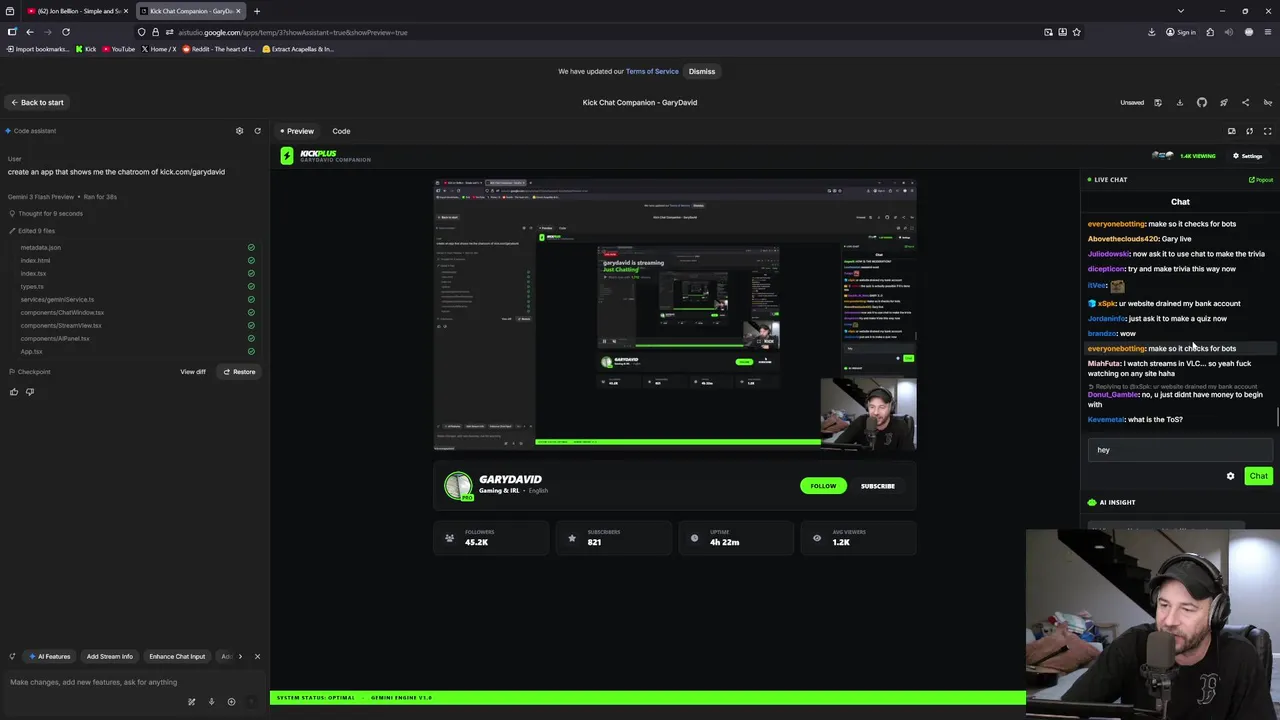Go back using Back to start button
Screen dimensions: 1280x720
pyautogui.click(x=37, y=102)
